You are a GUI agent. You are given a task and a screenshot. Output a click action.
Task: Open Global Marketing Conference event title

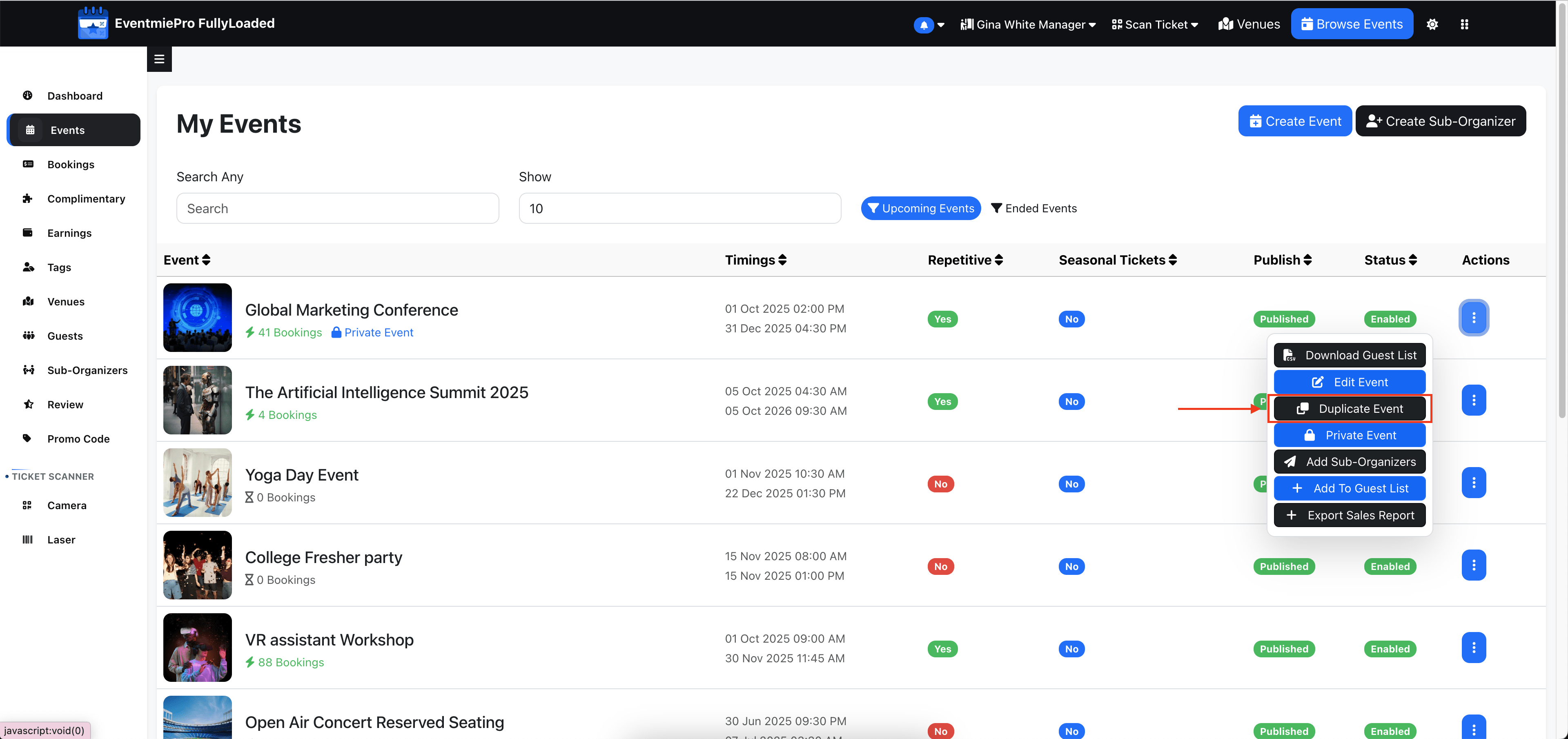(x=351, y=310)
